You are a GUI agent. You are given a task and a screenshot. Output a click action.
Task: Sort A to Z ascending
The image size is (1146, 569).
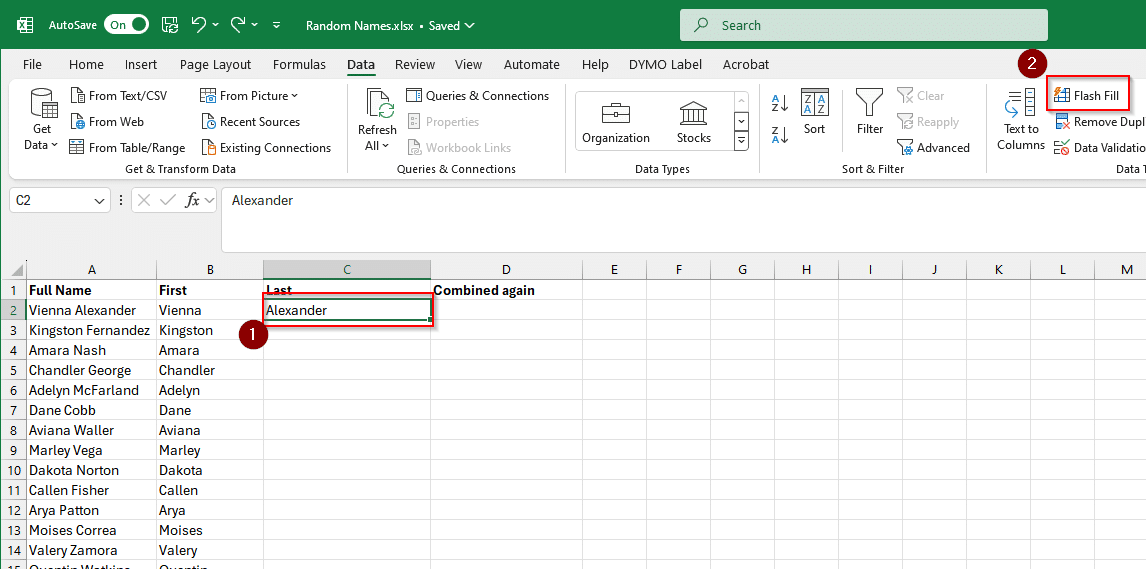coord(781,103)
